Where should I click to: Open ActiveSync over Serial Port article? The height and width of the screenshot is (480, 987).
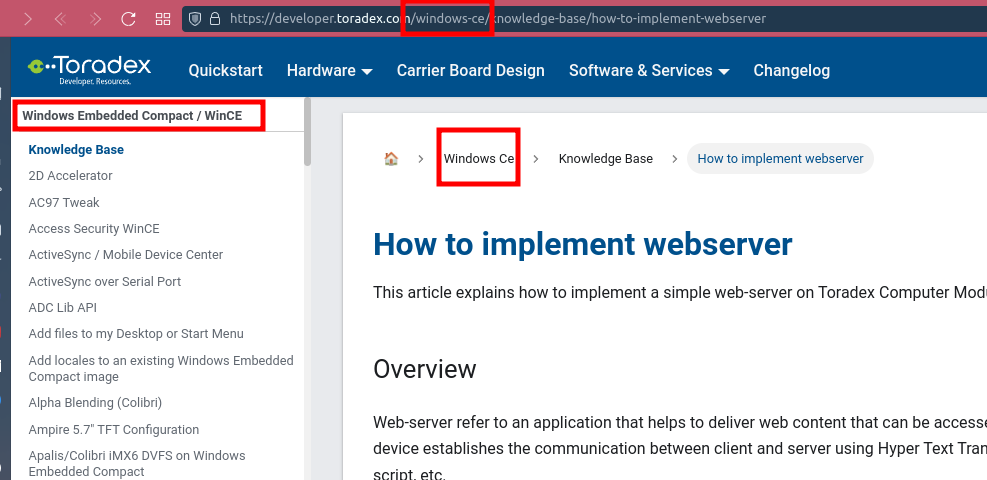point(104,282)
